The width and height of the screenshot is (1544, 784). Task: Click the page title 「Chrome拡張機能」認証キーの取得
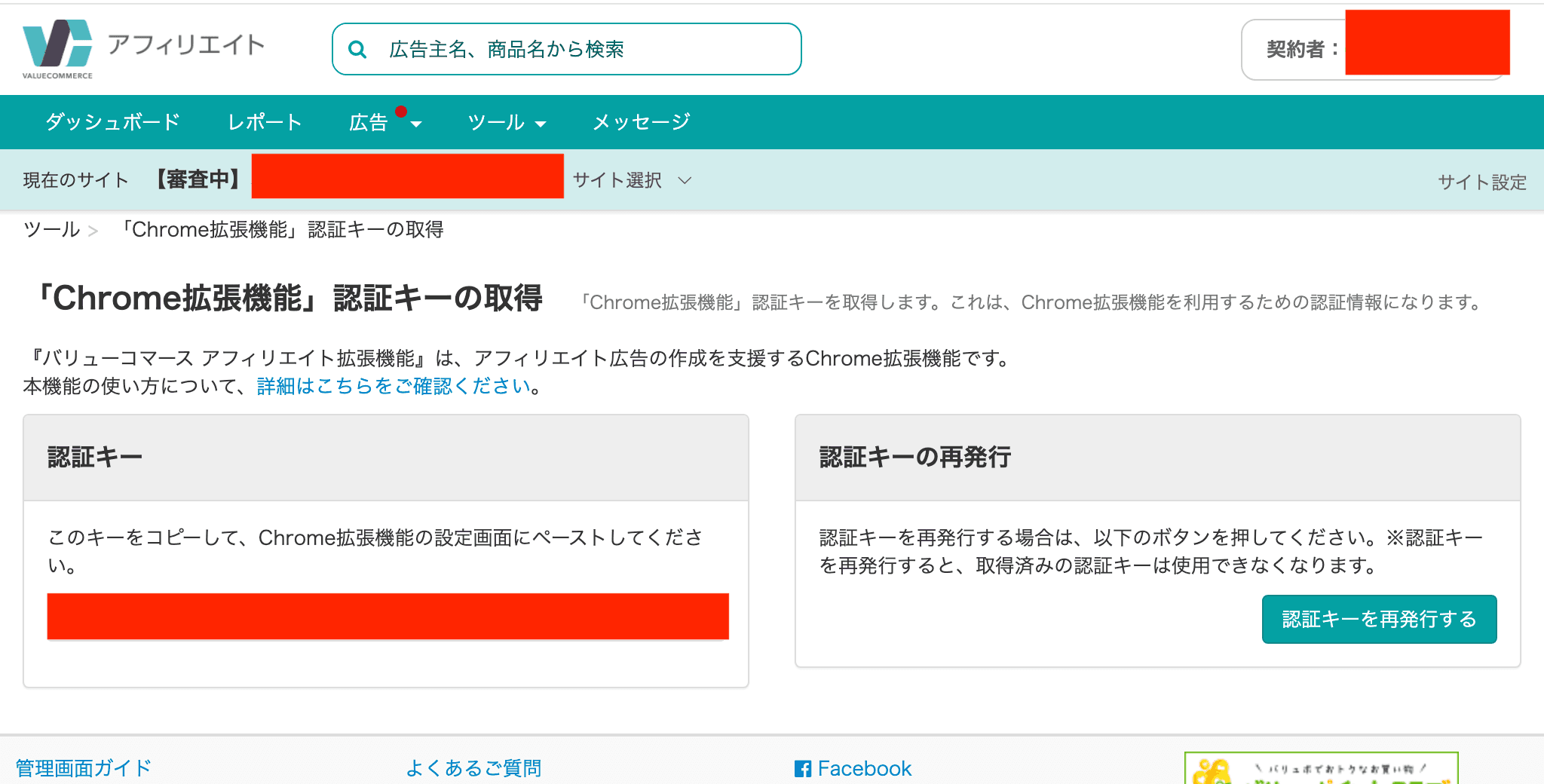click(x=287, y=298)
